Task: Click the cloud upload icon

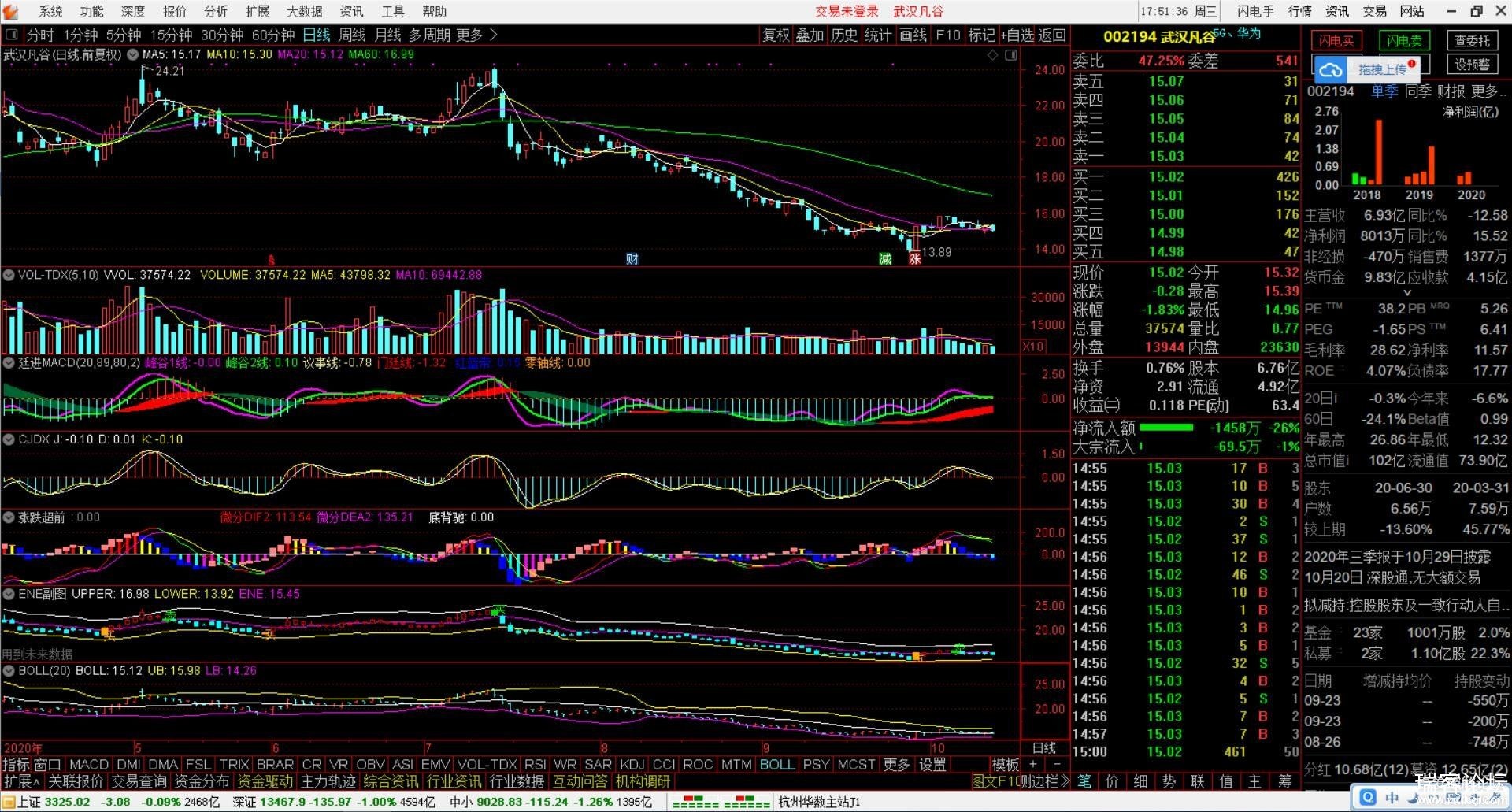Action: pos(1331,70)
